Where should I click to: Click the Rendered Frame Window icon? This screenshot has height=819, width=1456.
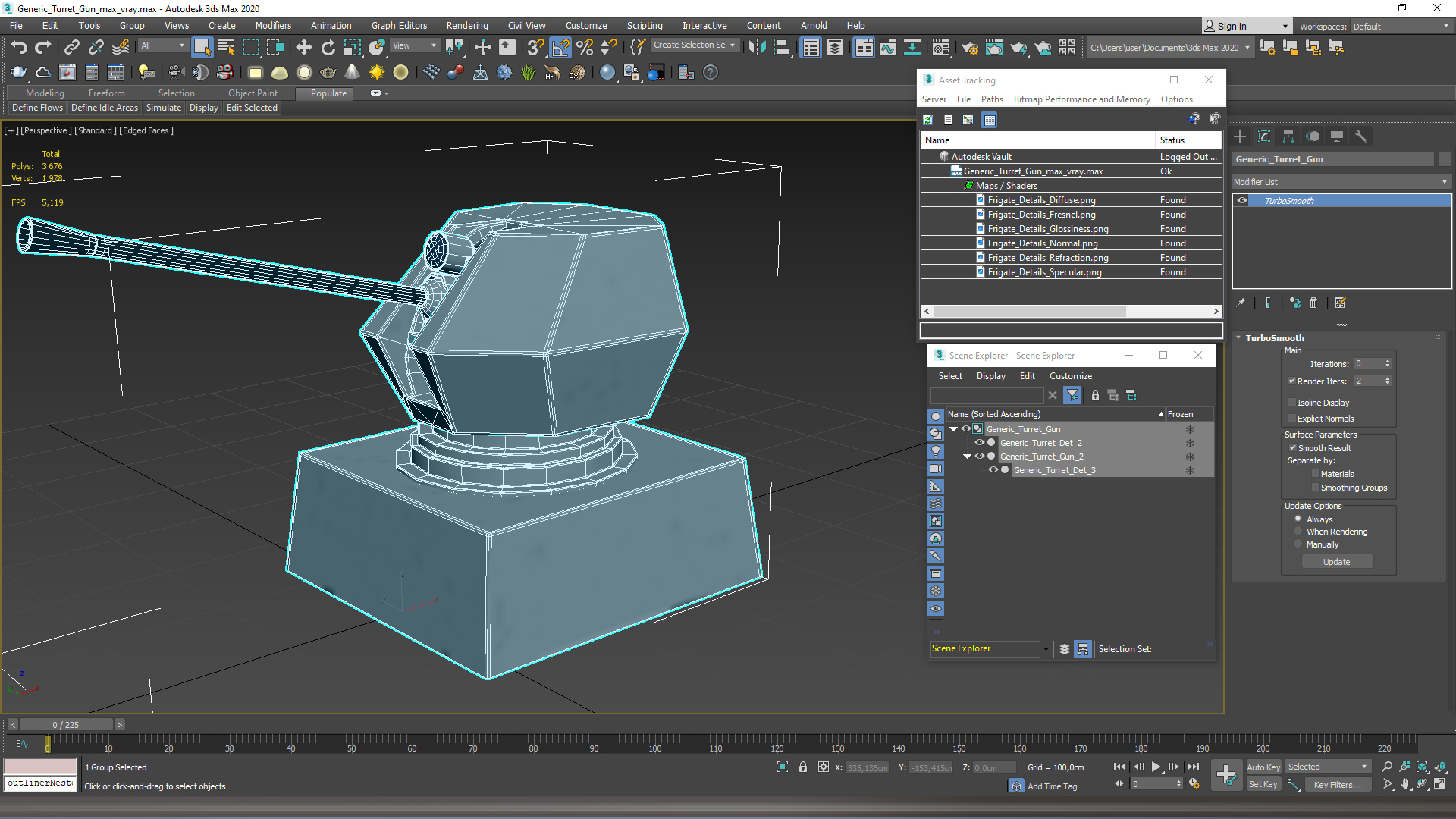point(994,47)
